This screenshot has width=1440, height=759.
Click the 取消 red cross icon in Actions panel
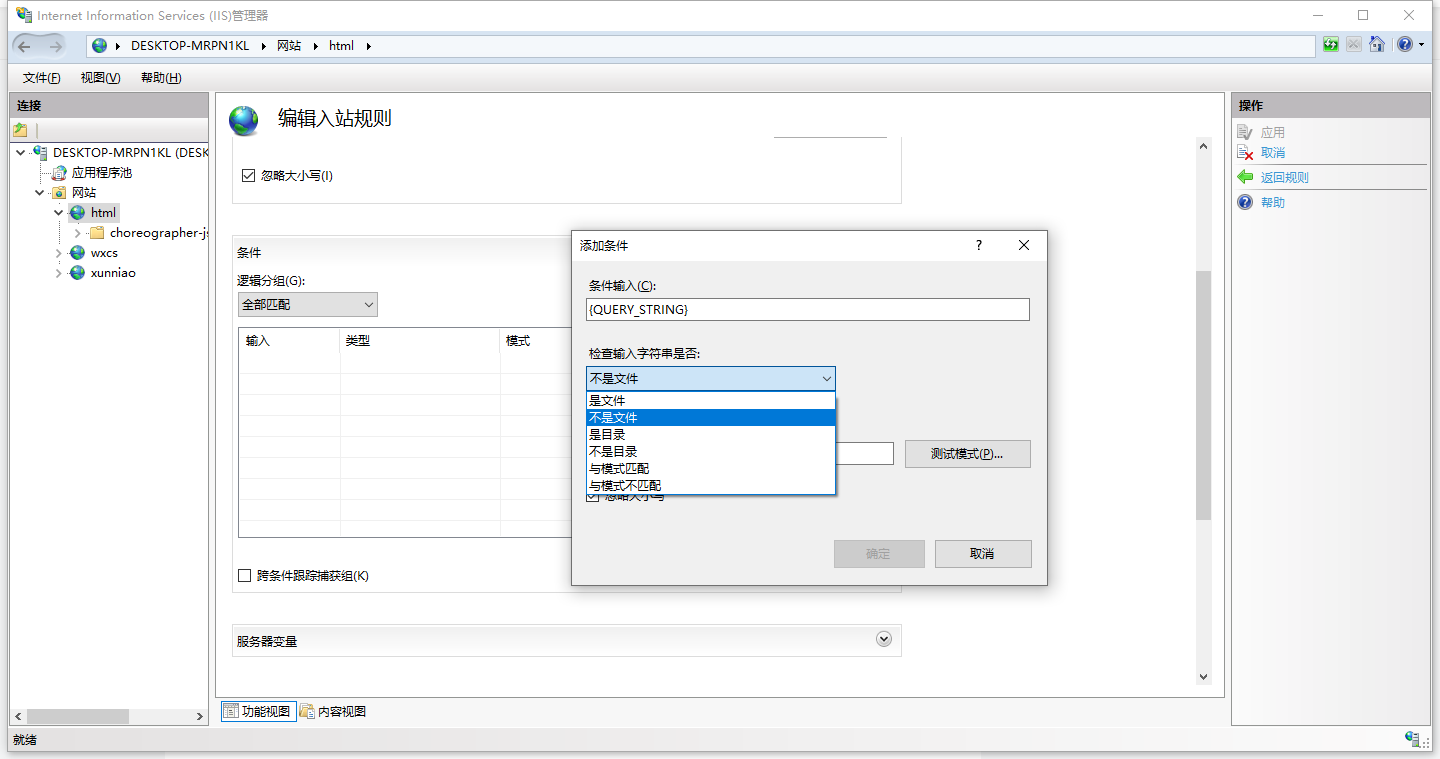point(1246,152)
